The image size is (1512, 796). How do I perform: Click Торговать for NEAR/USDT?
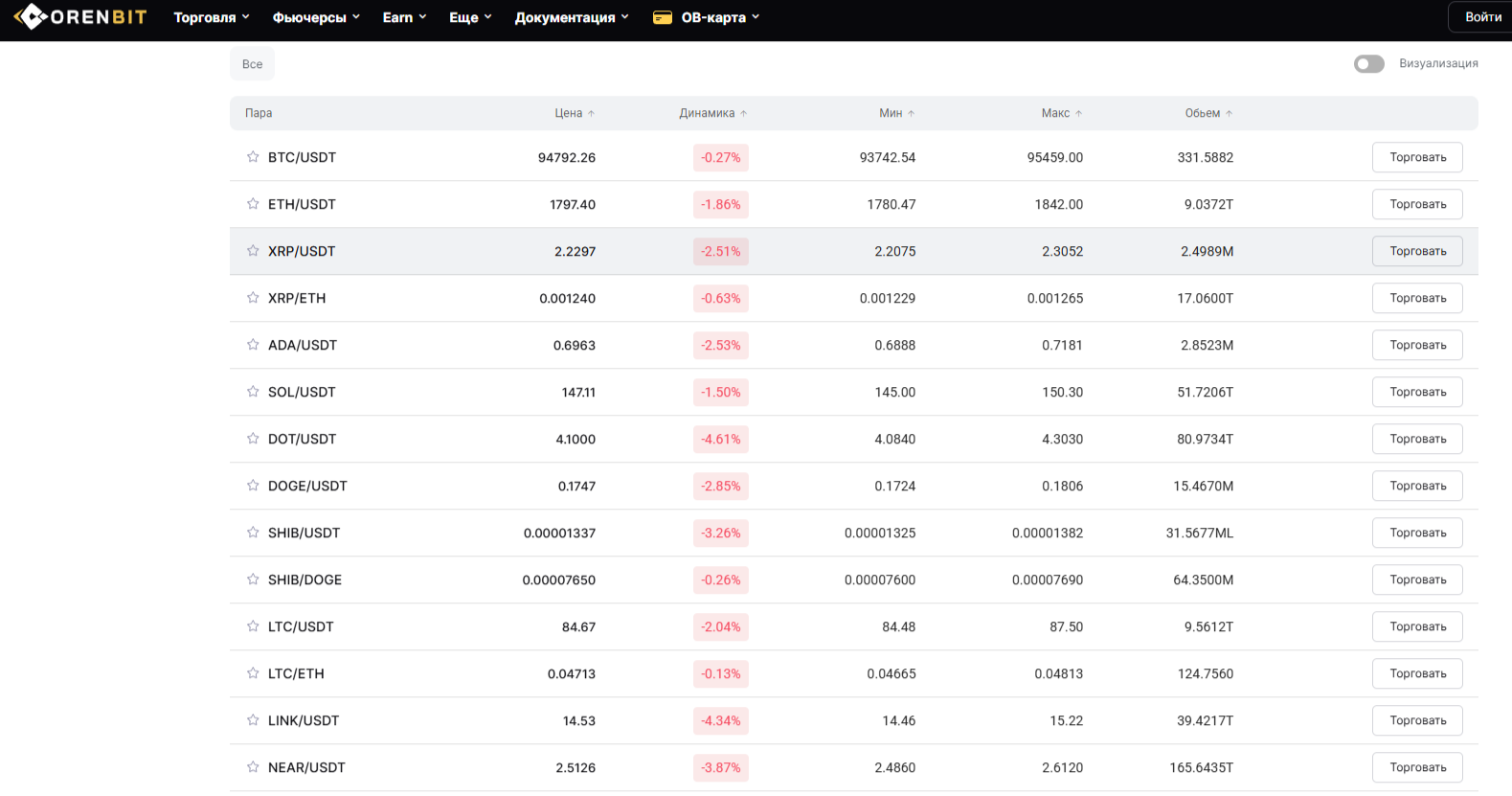click(x=1417, y=767)
